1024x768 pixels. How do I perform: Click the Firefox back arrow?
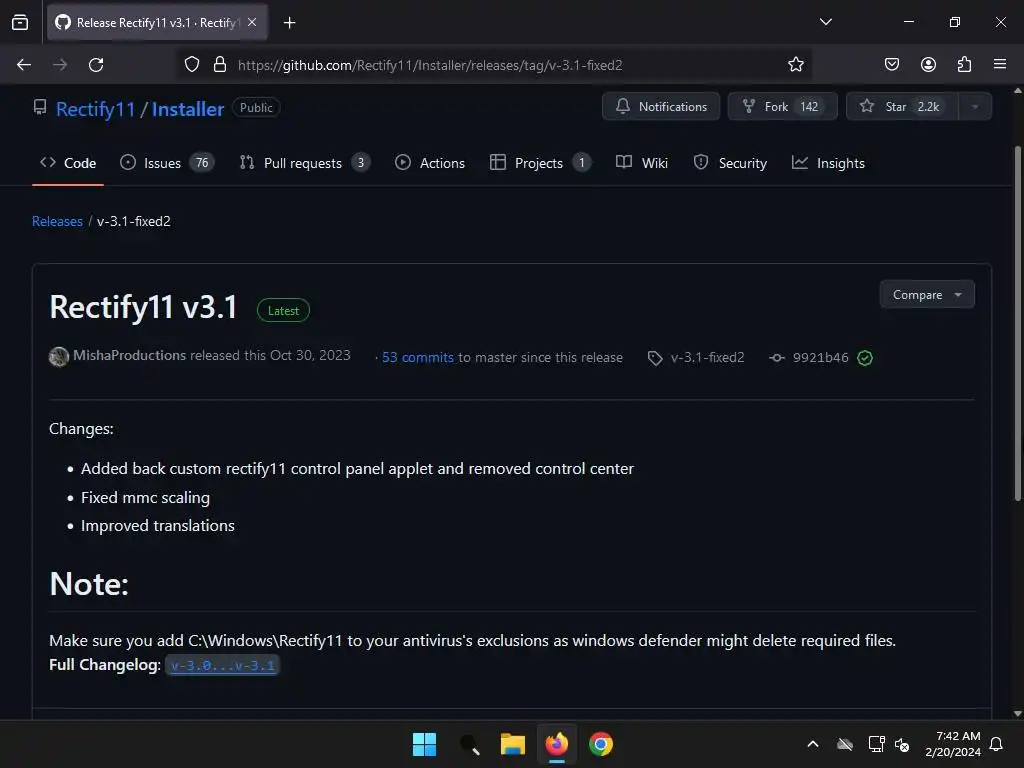24,65
